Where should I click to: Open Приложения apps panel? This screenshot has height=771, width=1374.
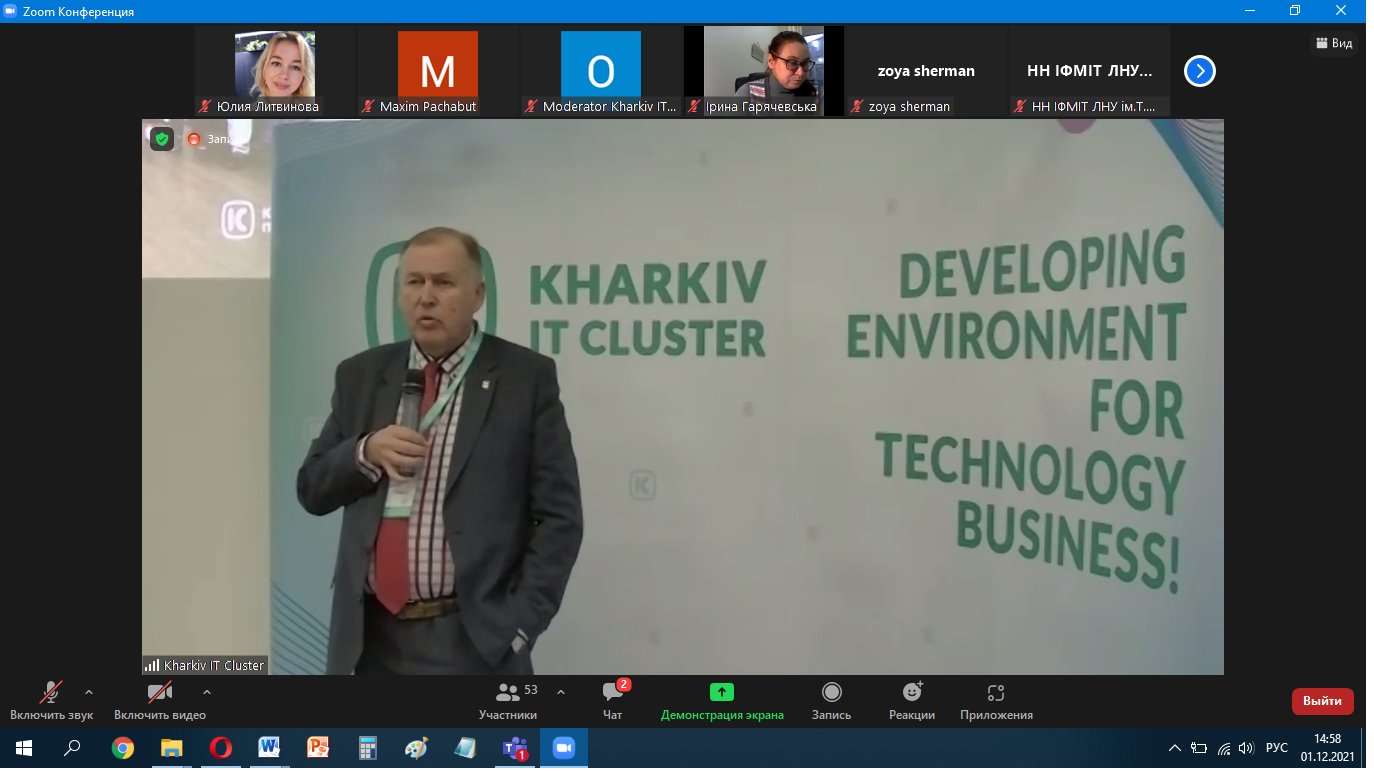[x=996, y=700]
